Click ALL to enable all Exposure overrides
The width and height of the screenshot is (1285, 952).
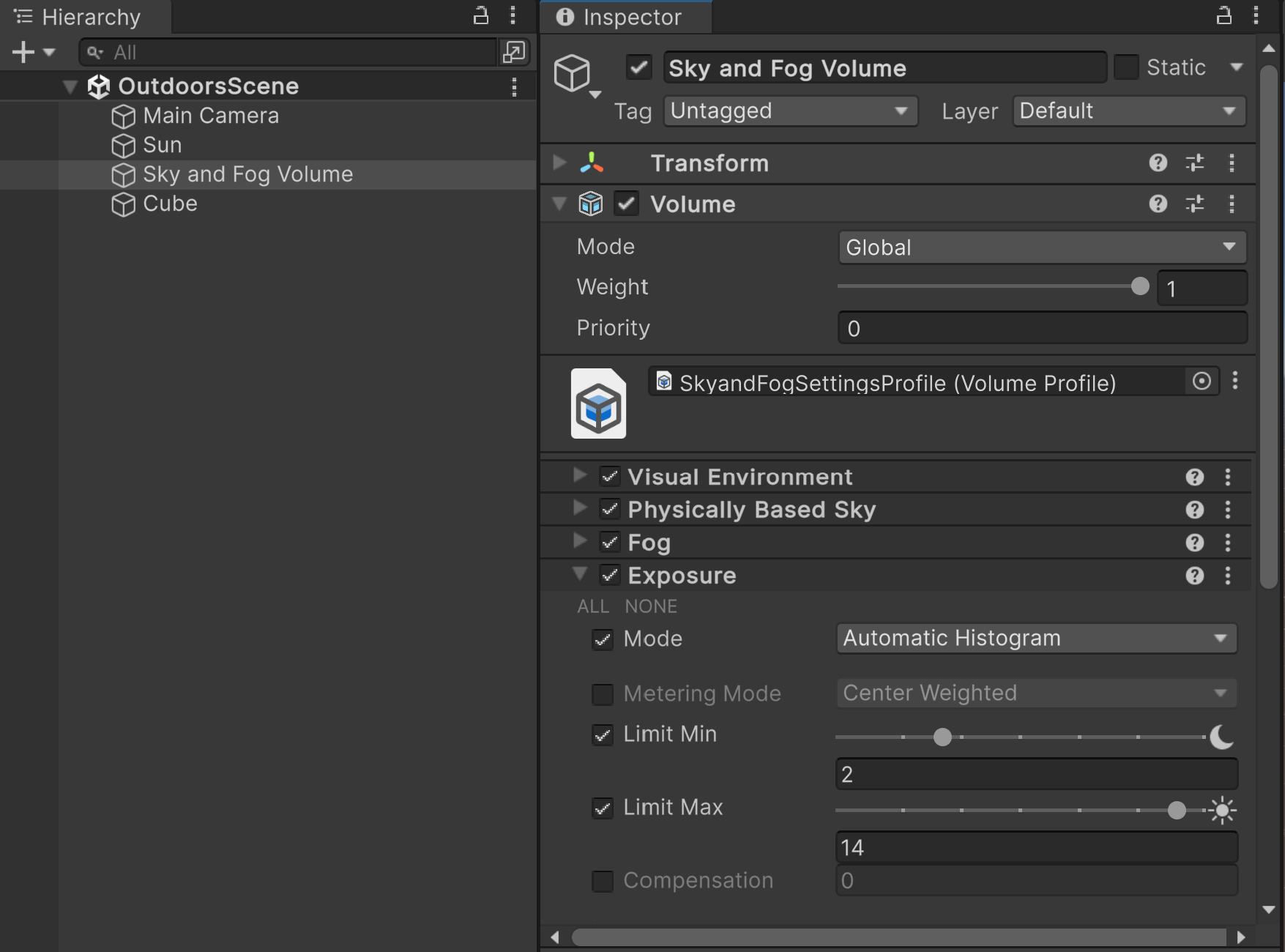pos(593,606)
